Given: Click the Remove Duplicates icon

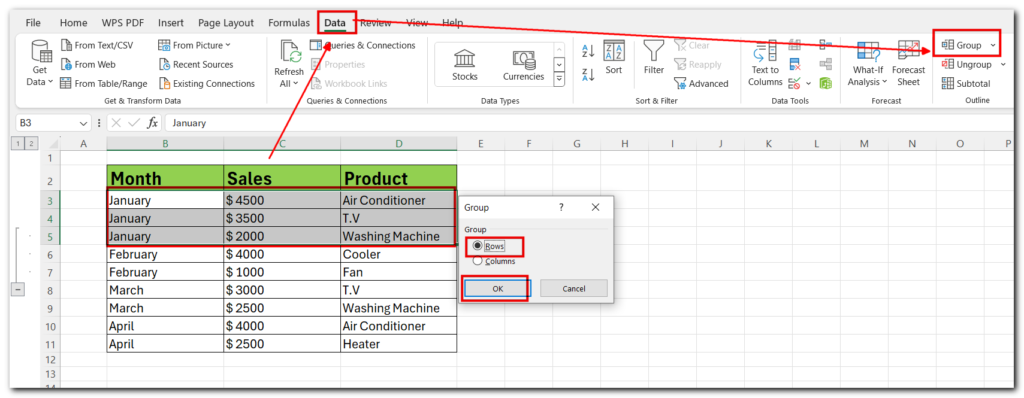Looking at the screenshot, I should click(795, 64).
